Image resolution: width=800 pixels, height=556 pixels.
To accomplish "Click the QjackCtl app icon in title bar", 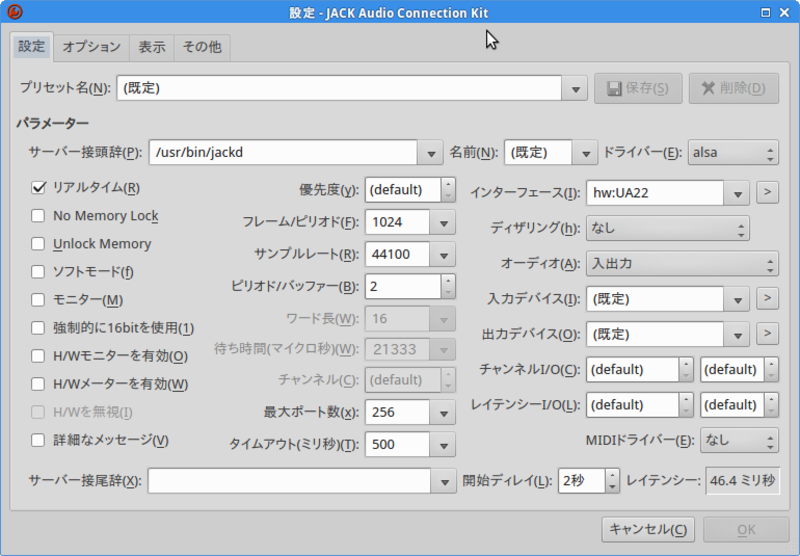I will pos(15,12).
